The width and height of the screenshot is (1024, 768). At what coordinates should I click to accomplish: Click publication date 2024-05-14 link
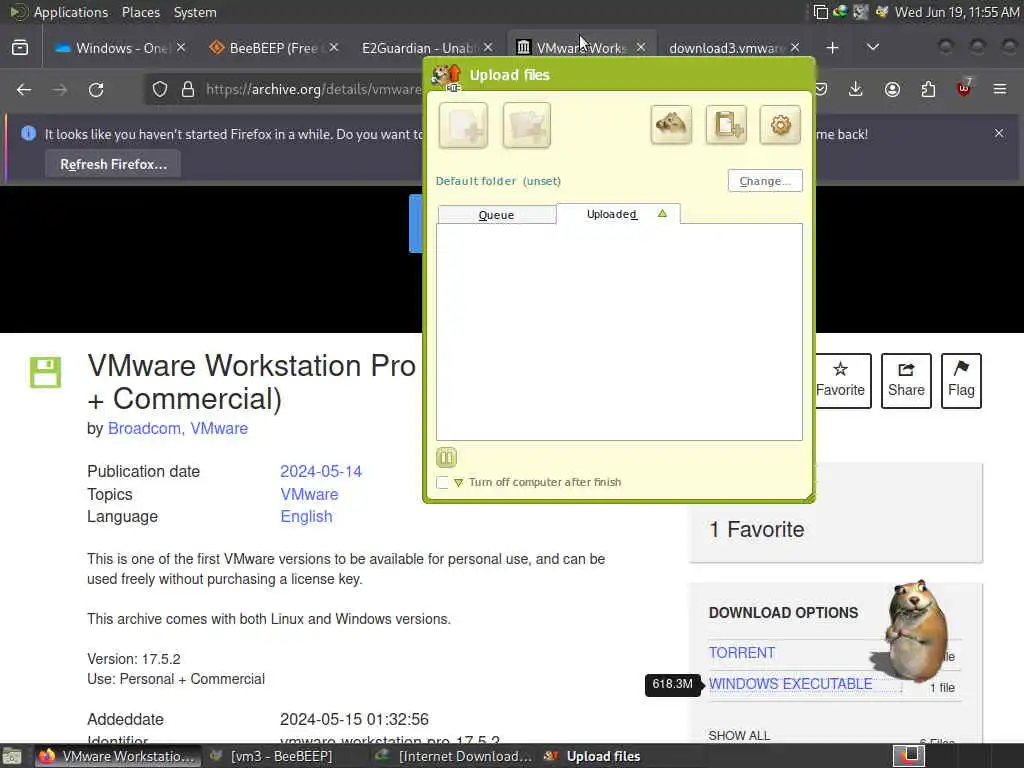click(x=321, y=472)
